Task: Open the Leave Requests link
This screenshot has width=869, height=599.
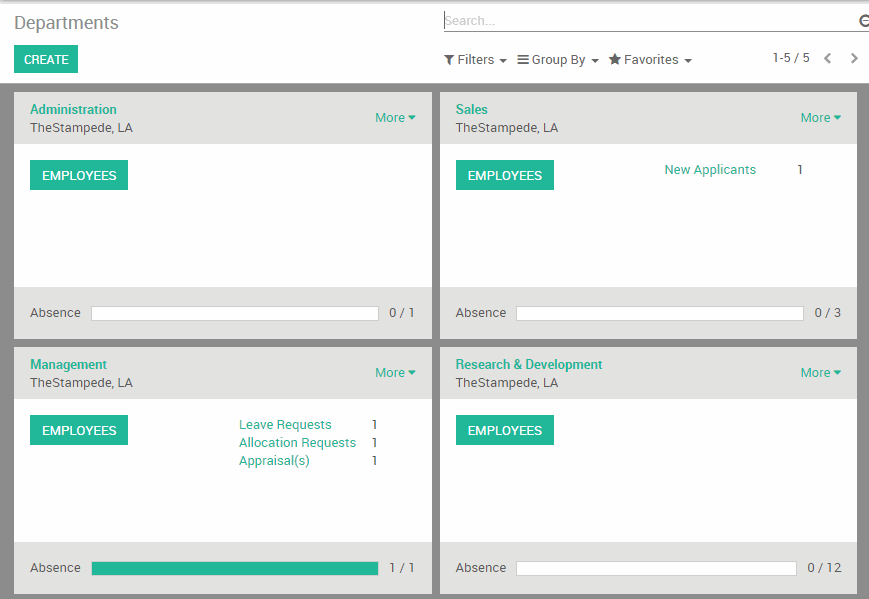Action: (285, 424)
